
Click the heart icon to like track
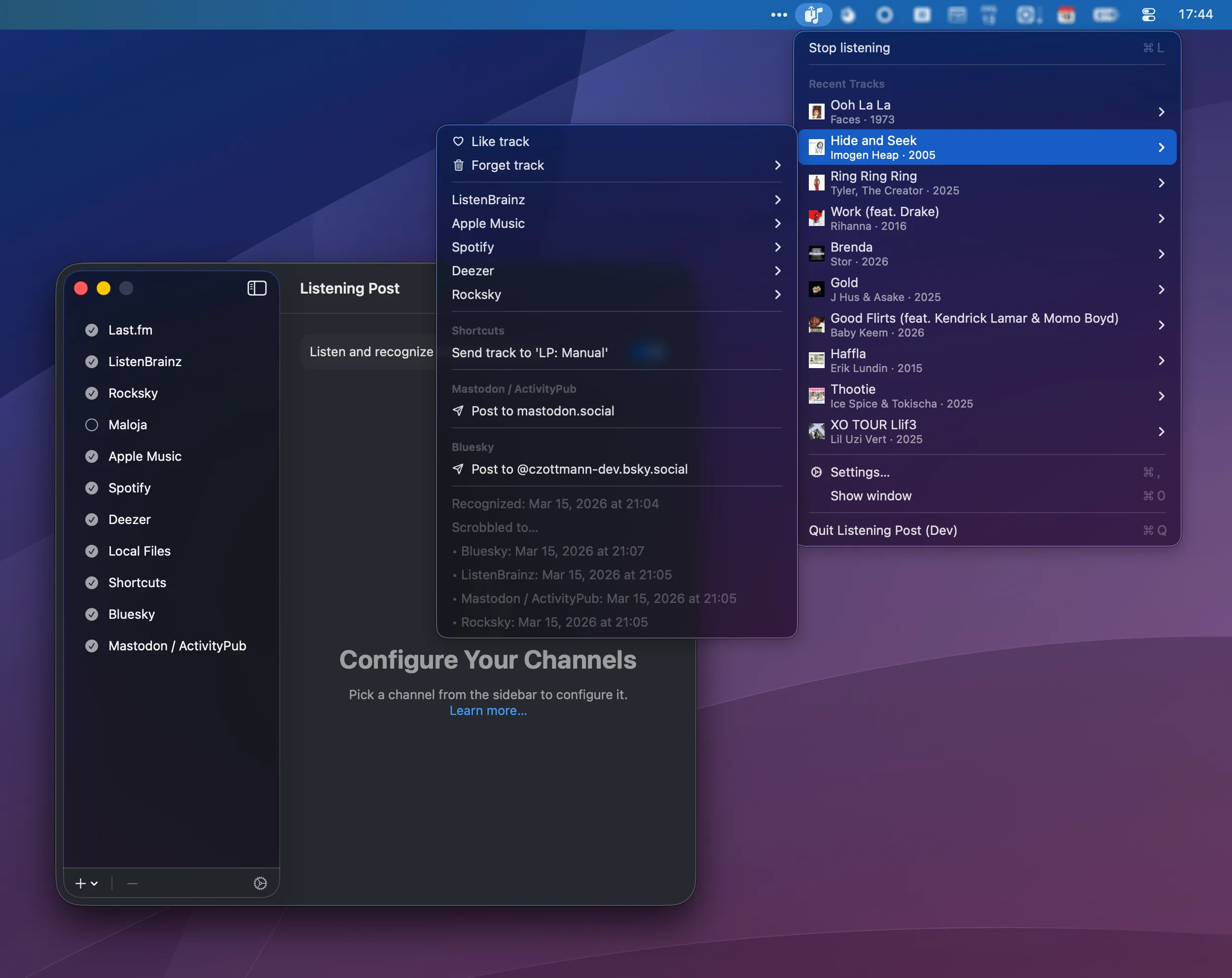click(458, 141)
